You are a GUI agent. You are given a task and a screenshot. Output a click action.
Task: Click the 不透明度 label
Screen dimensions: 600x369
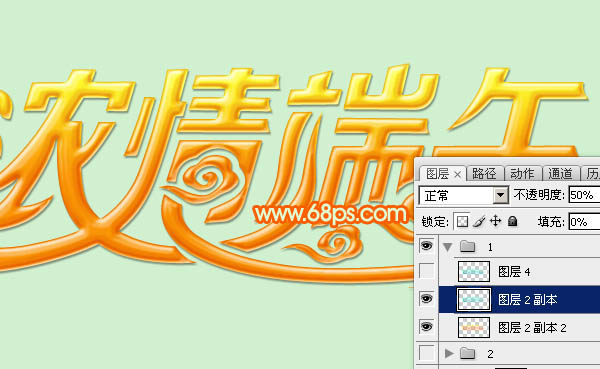[539, 195]
